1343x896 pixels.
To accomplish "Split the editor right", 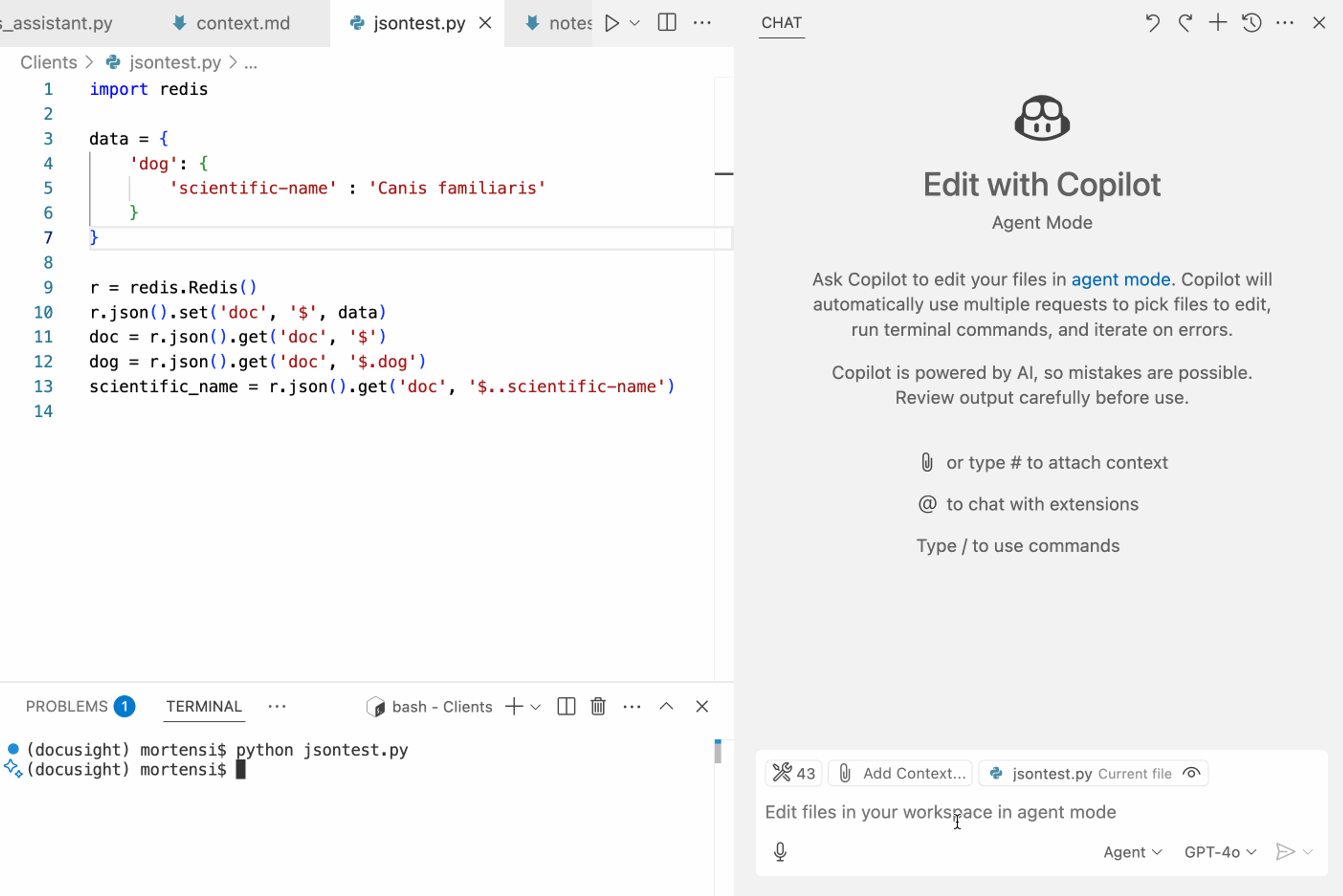I will click(x=667, y=23).
